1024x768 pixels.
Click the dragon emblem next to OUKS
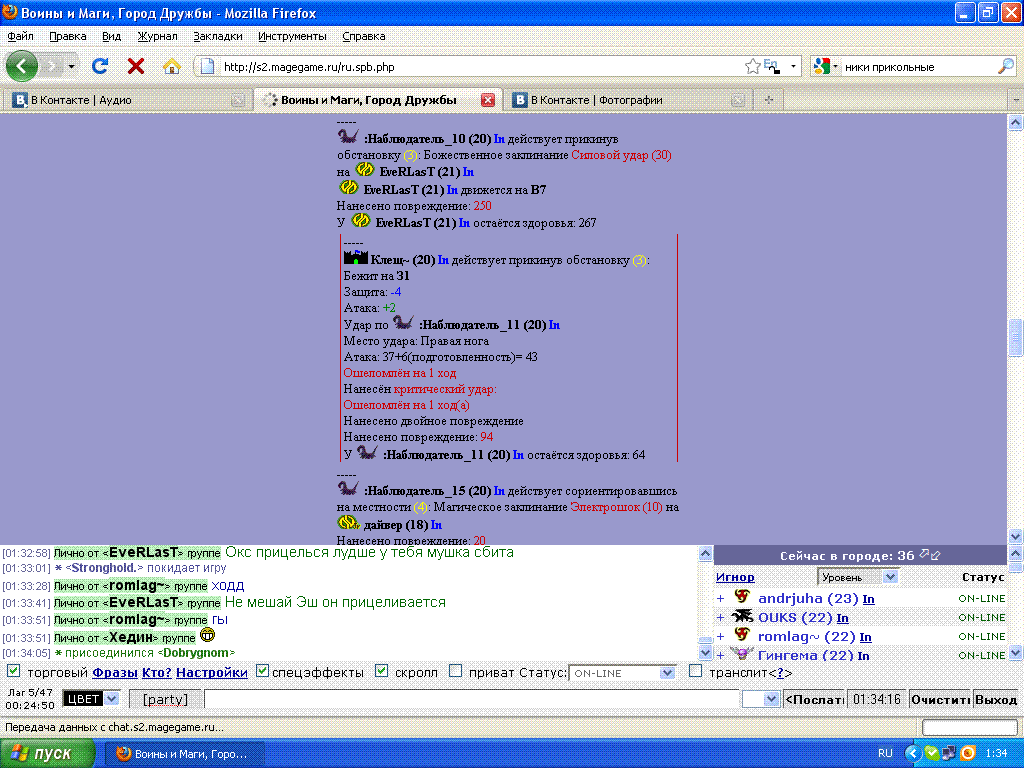pyautogui.click(x=742, y=617)
